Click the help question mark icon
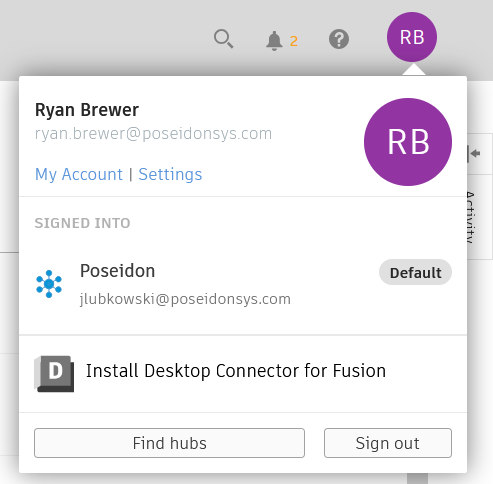This screenshot has width=493, height=484. [x=339, y=39]
